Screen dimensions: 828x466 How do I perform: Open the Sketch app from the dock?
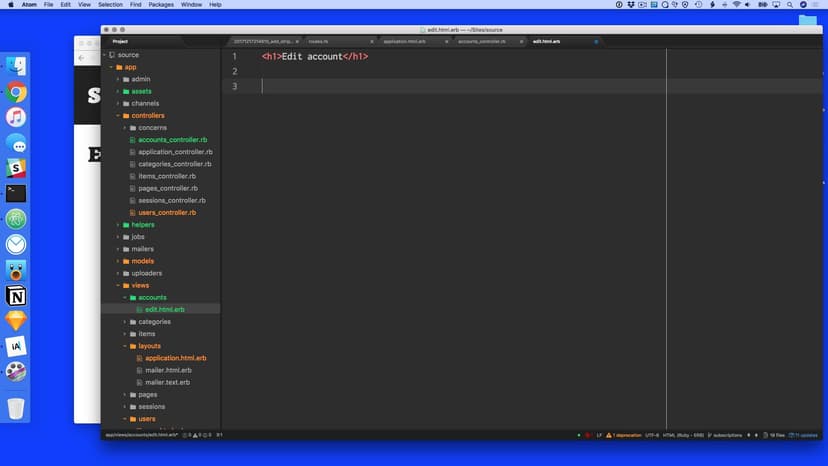(x=16, y=321)
